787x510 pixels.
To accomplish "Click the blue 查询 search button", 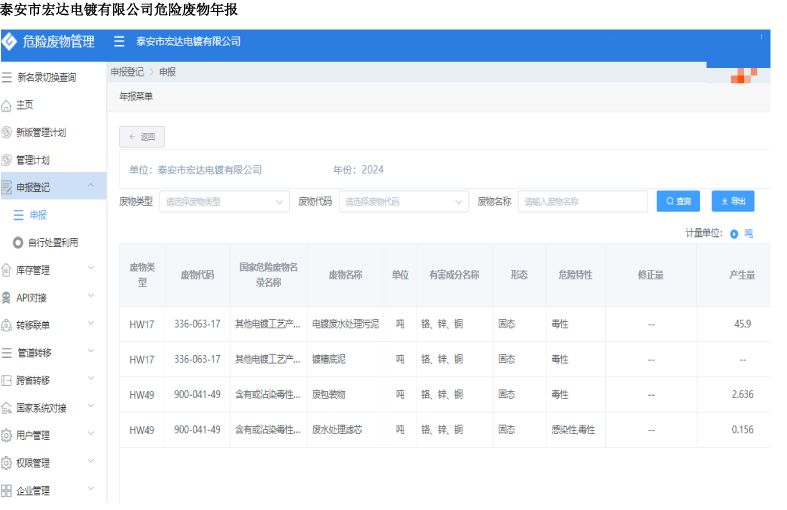I will click(678, 202).
